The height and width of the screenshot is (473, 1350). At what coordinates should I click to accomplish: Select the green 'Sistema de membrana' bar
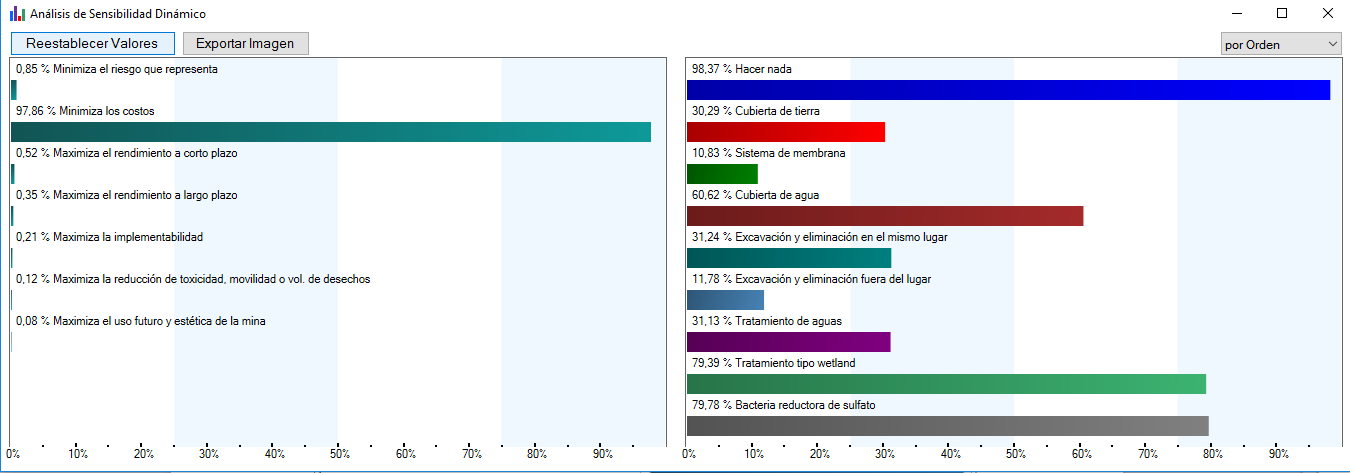coord(722,174)
